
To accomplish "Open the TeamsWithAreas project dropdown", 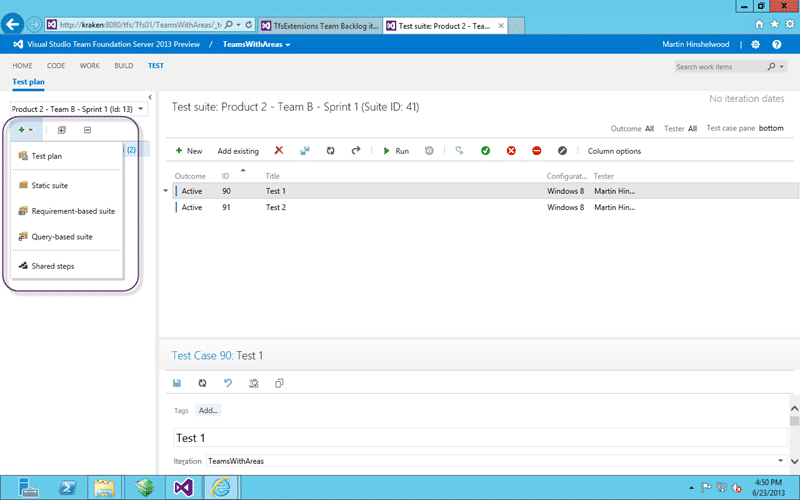I will (x=256, y=44).
